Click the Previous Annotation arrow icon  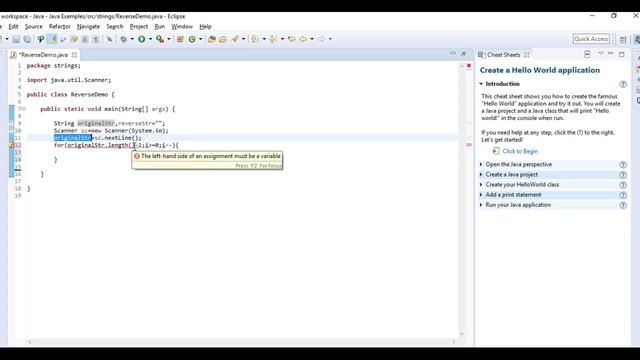click(273, 39)
